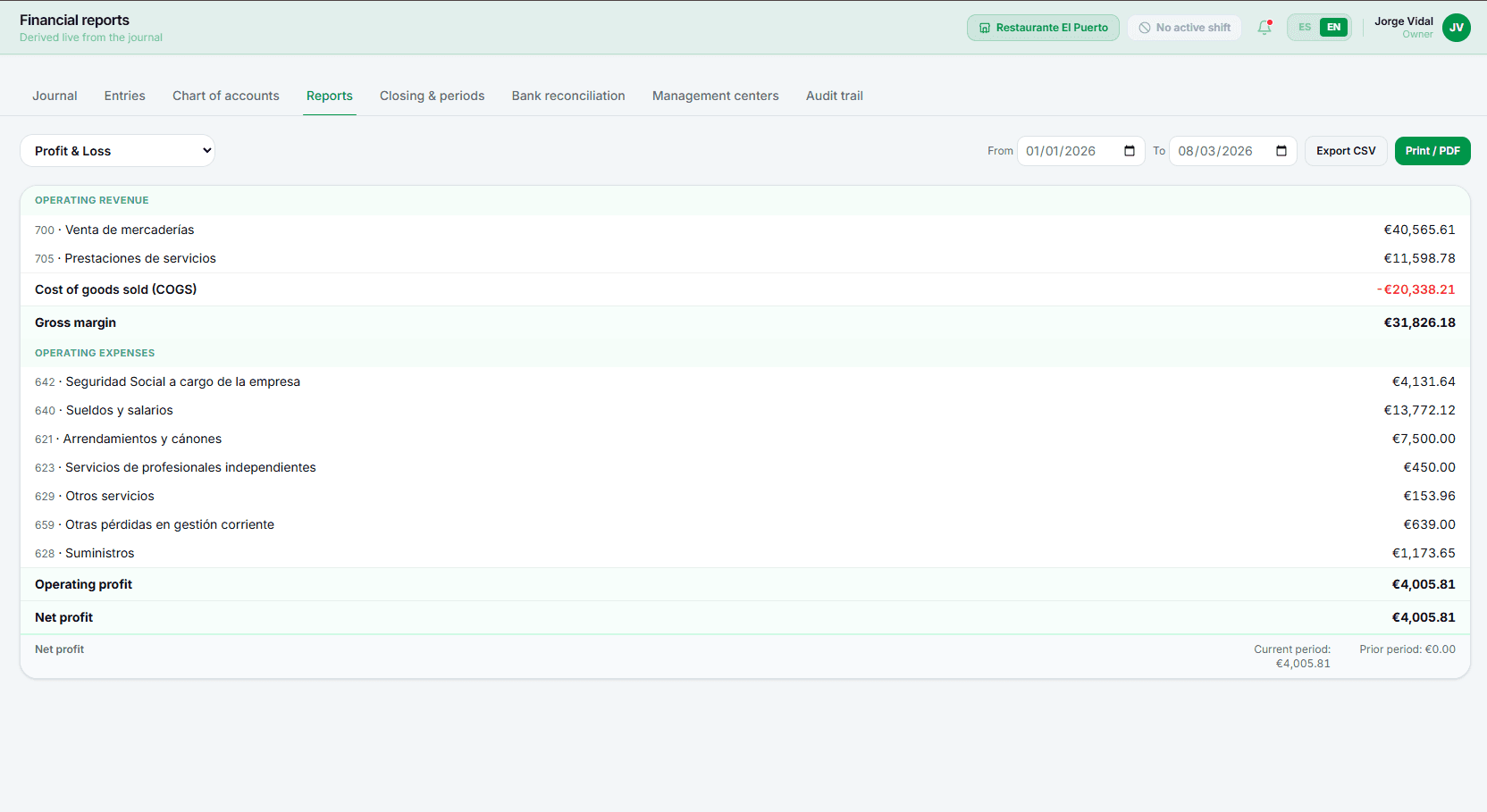
Task: Click the no active shift clock icon
Action: (x=1145, y=28)
